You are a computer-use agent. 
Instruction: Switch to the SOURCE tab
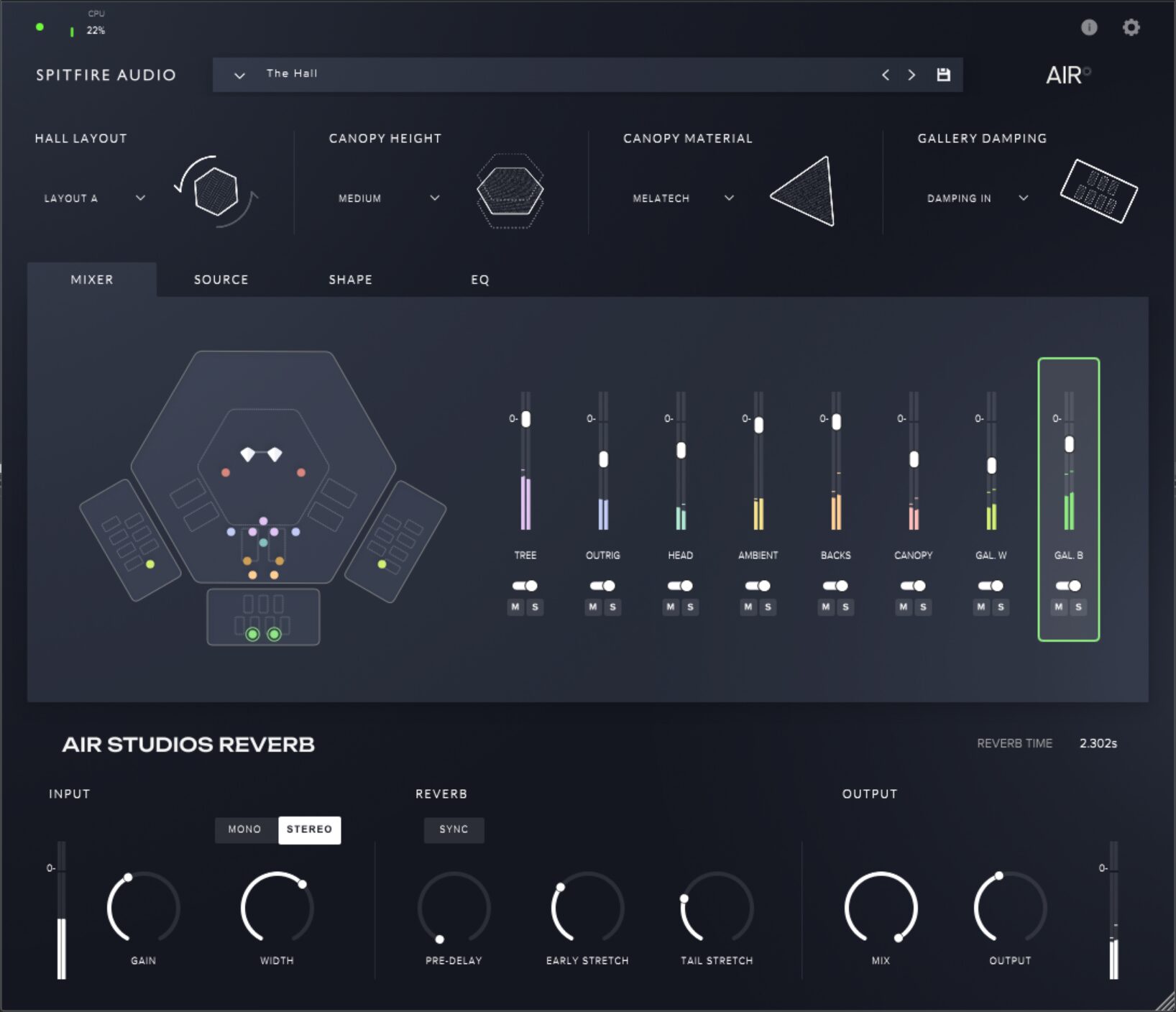[221, 280]
